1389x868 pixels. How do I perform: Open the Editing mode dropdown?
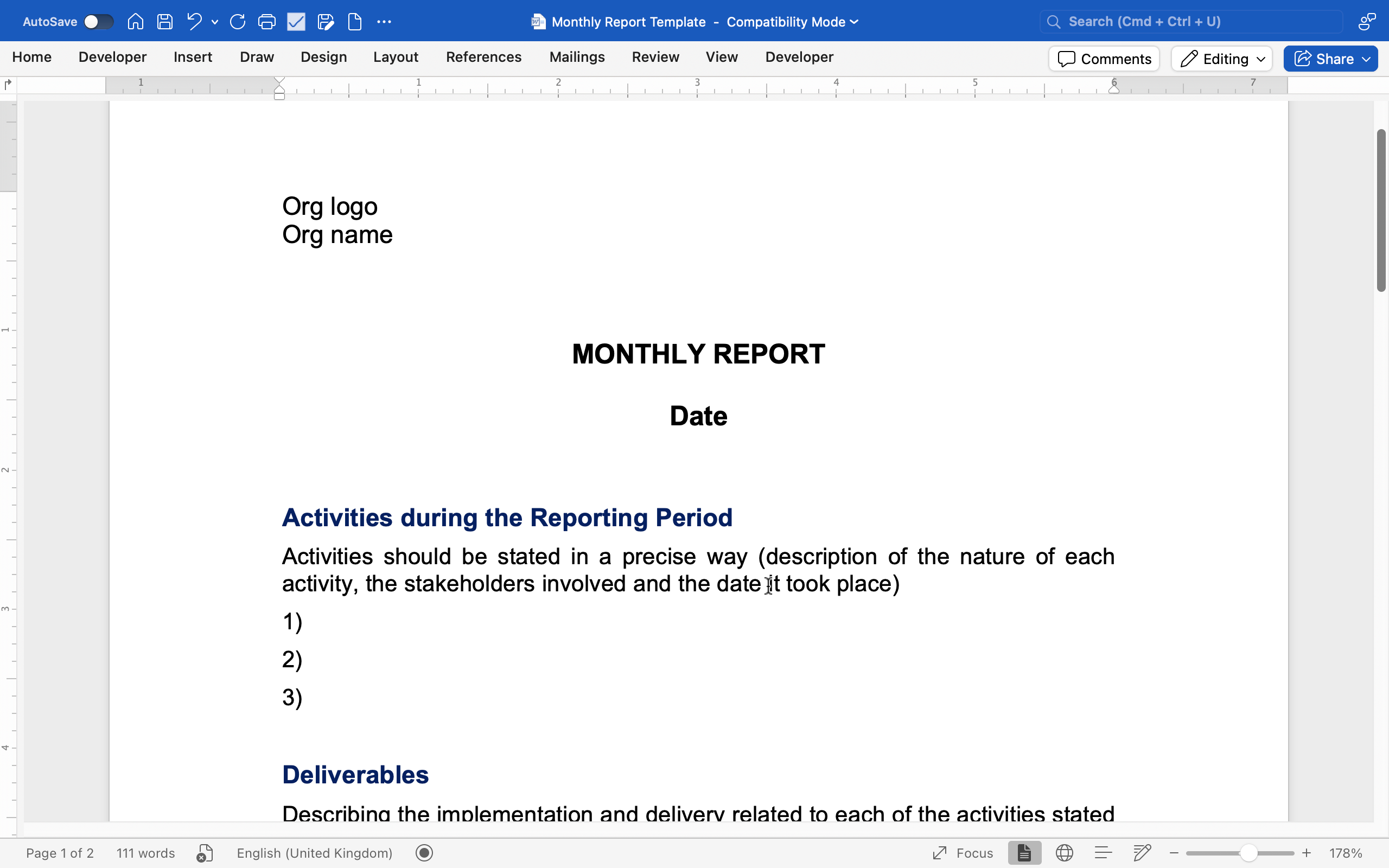pos(1222,59)
